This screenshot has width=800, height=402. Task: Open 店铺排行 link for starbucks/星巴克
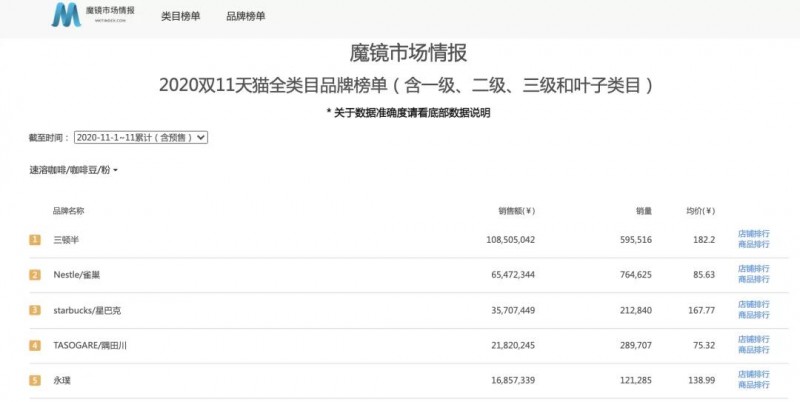(754, 304)
